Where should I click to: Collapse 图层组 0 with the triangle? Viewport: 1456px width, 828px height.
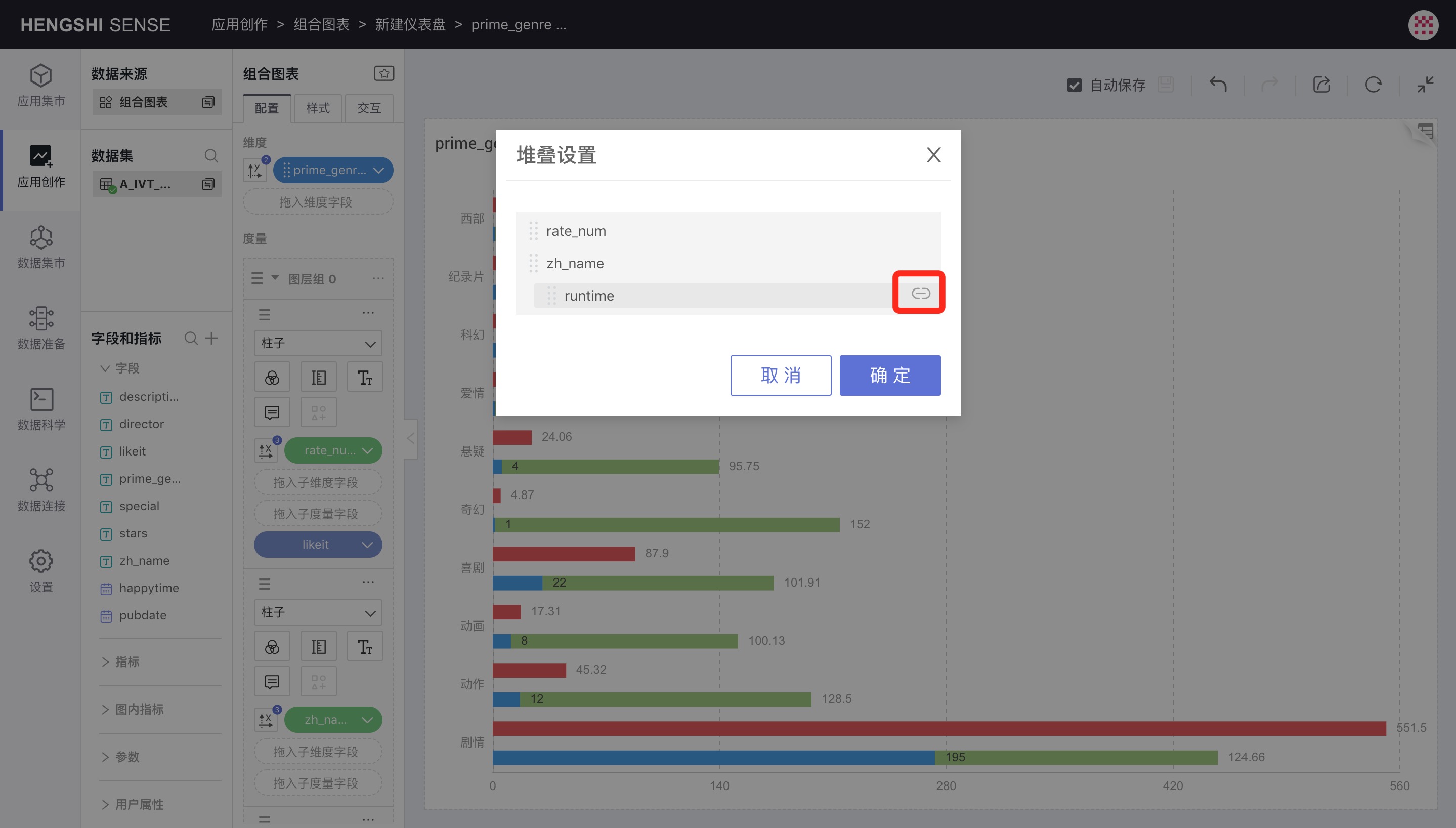click(x=275, y=278)
